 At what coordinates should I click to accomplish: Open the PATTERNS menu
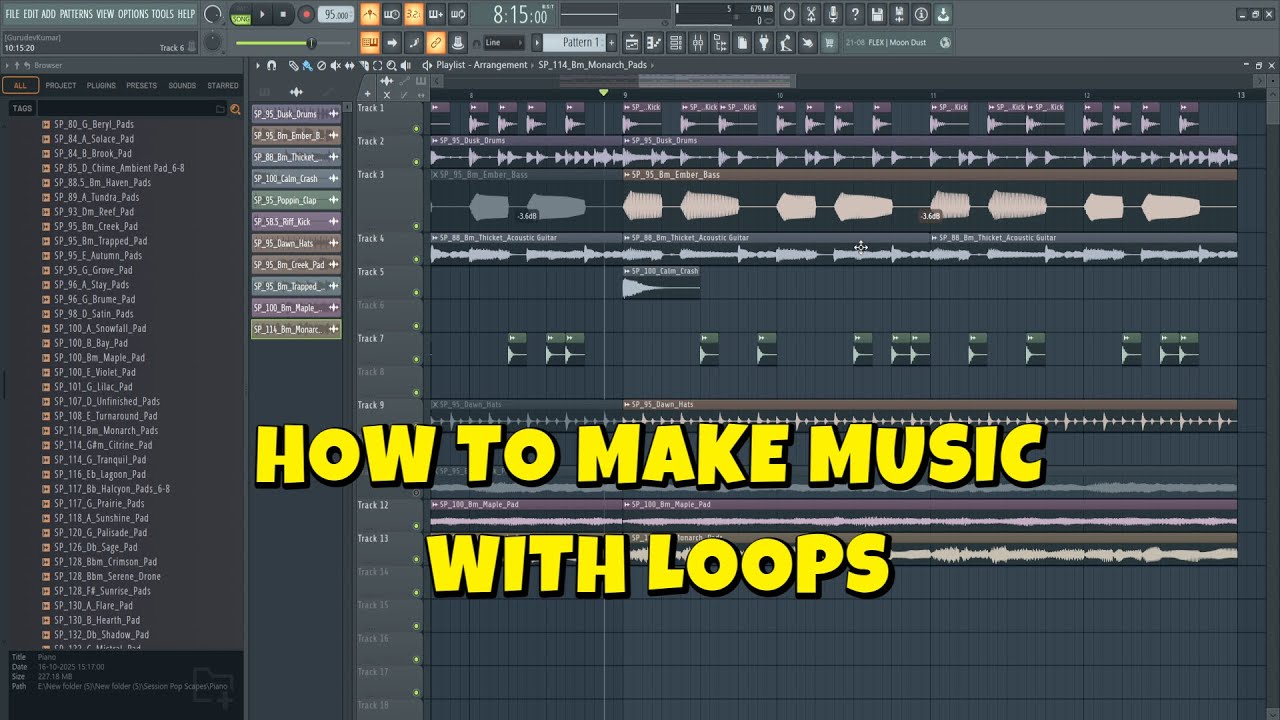76,14
